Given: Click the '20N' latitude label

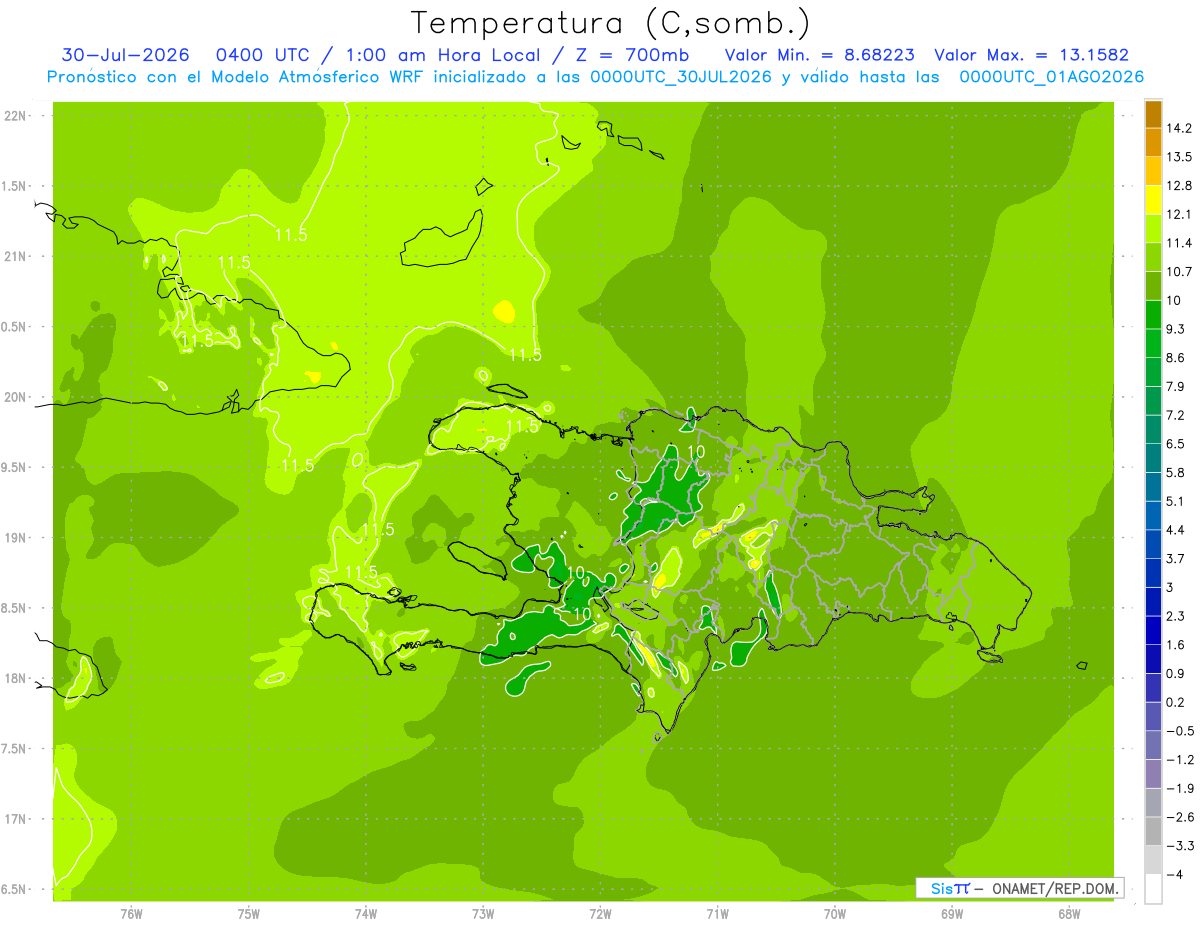Looking at the screenshot, I should (15, 397).
